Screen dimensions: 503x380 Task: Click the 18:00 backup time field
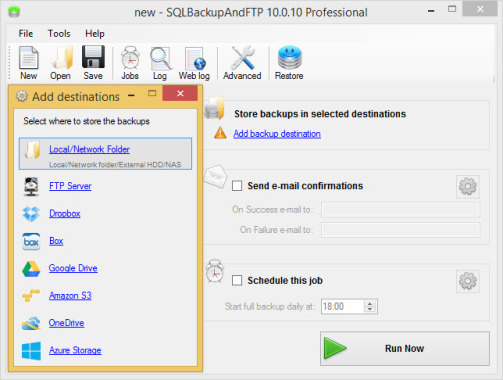coord(343,306)
